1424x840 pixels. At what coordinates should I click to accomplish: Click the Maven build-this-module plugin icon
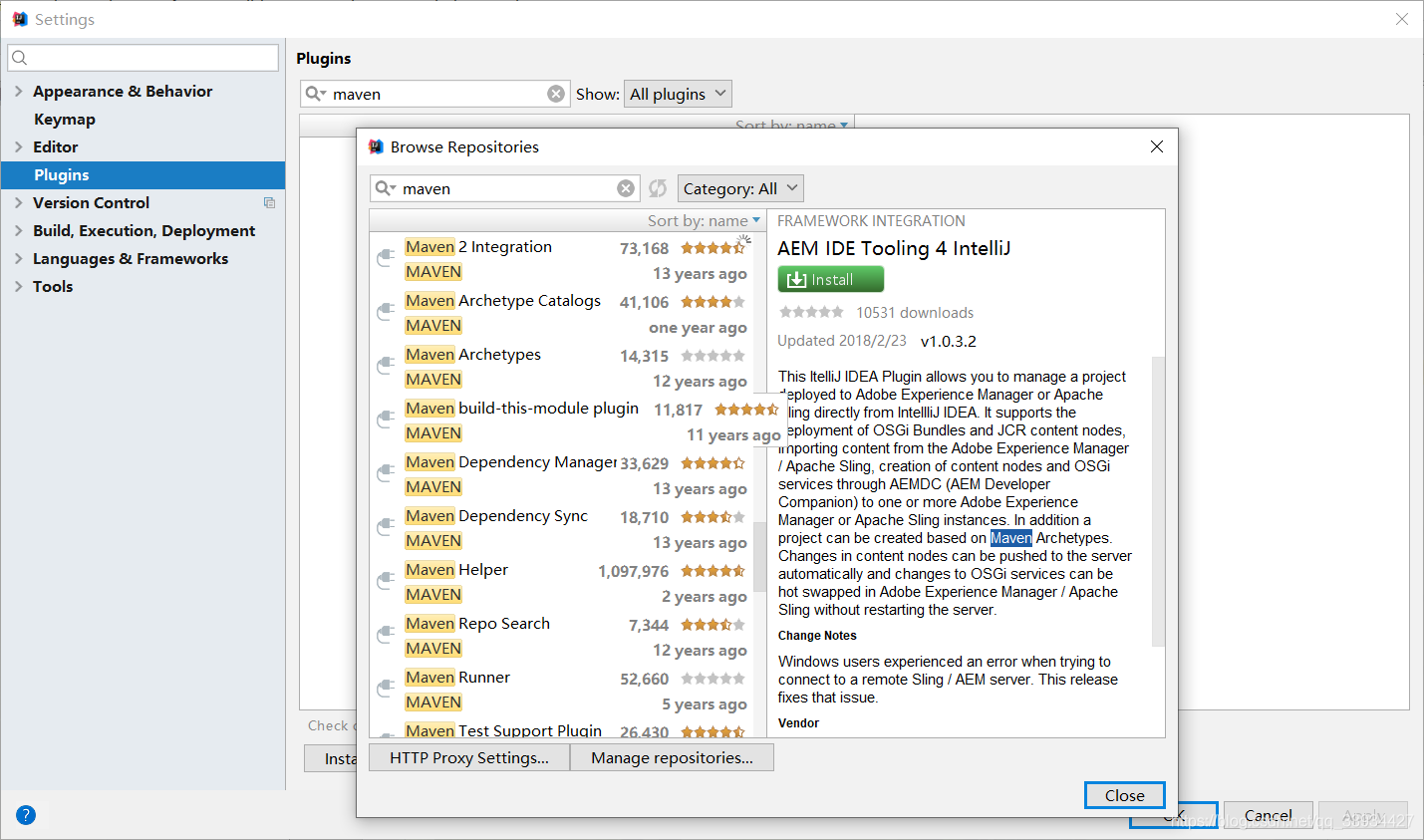(x=386, y=420)
